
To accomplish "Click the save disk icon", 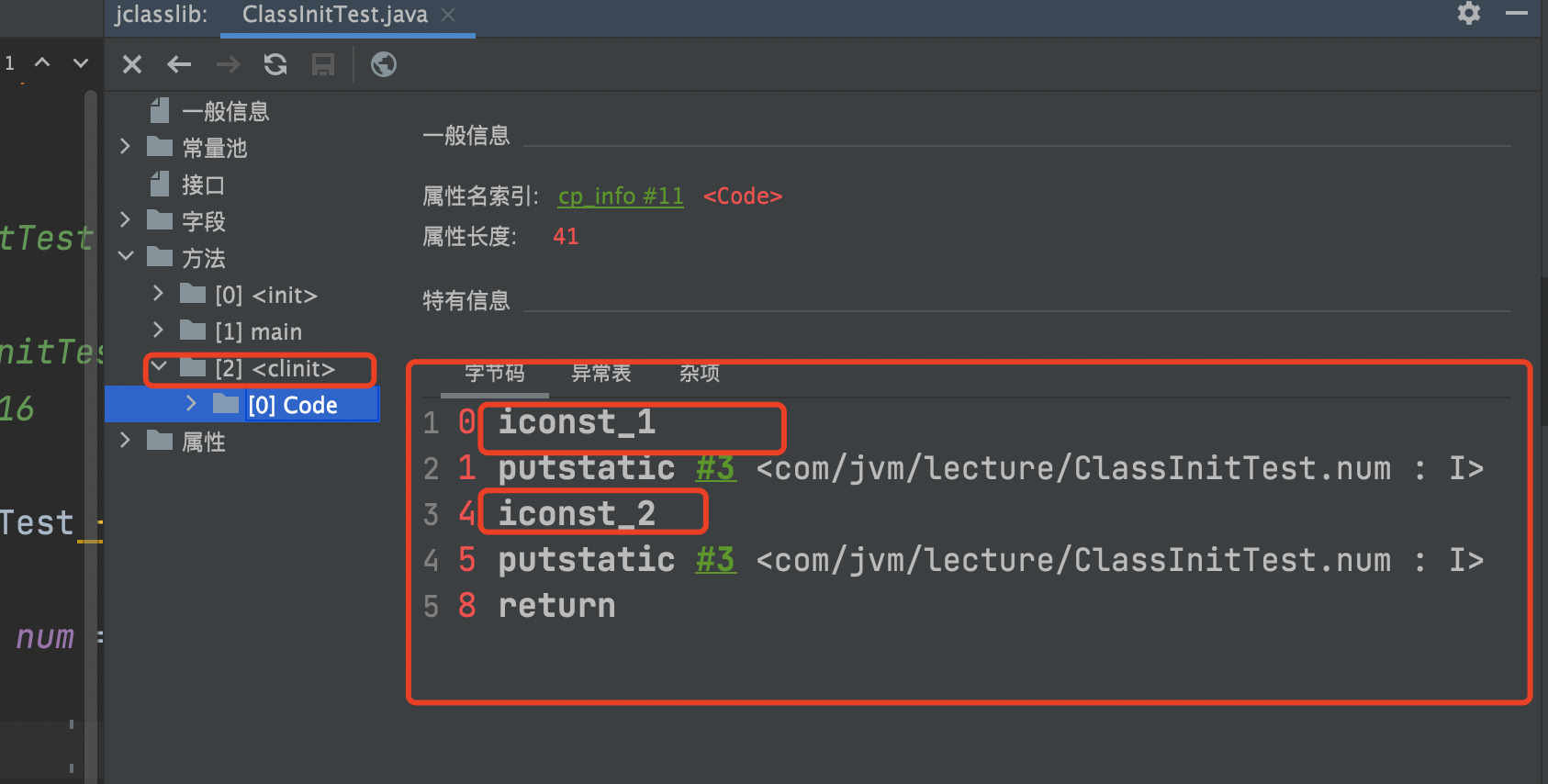I will 323,64.
